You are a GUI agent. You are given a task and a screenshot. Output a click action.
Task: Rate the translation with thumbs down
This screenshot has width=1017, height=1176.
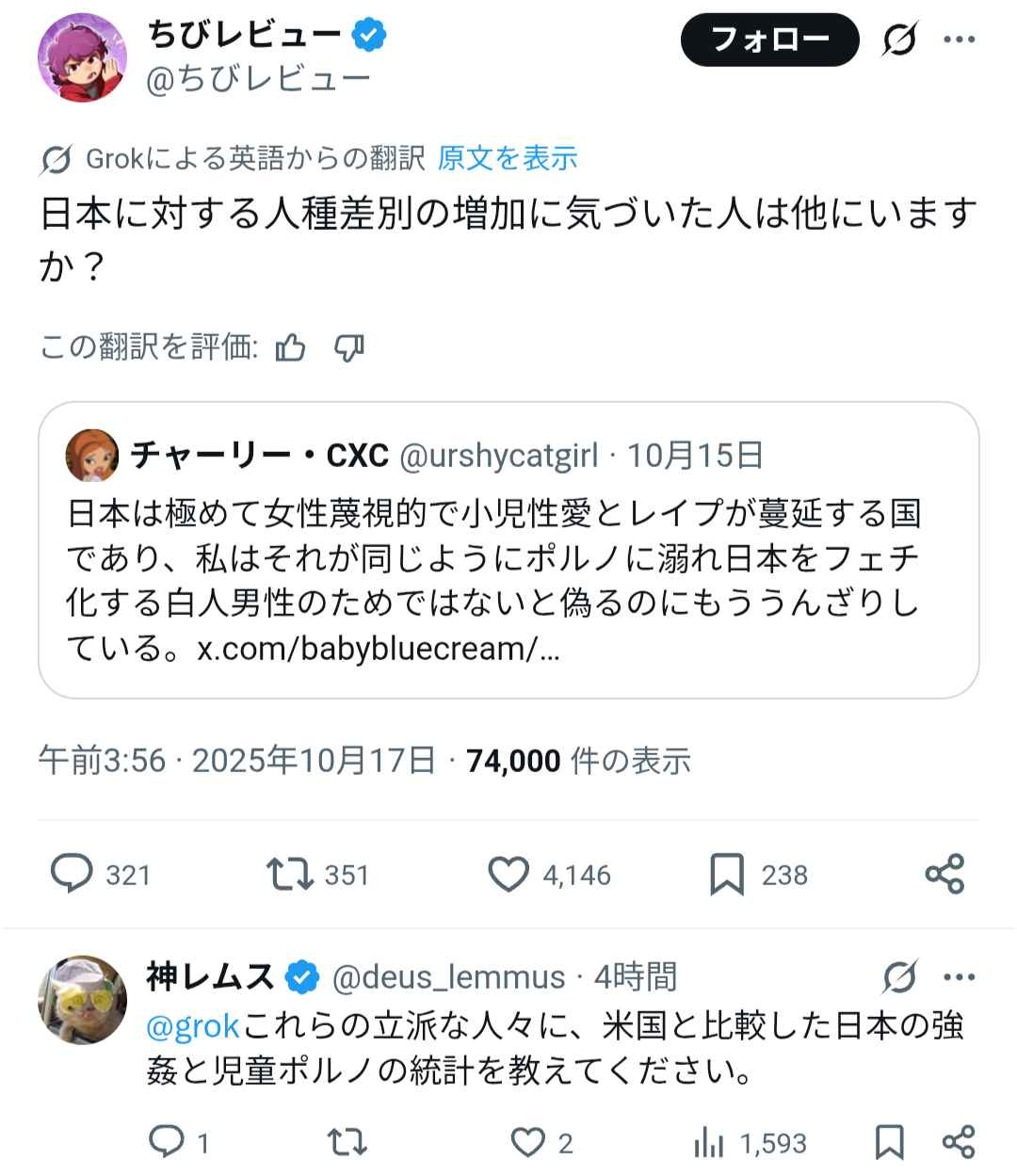(x=349, y=348)
